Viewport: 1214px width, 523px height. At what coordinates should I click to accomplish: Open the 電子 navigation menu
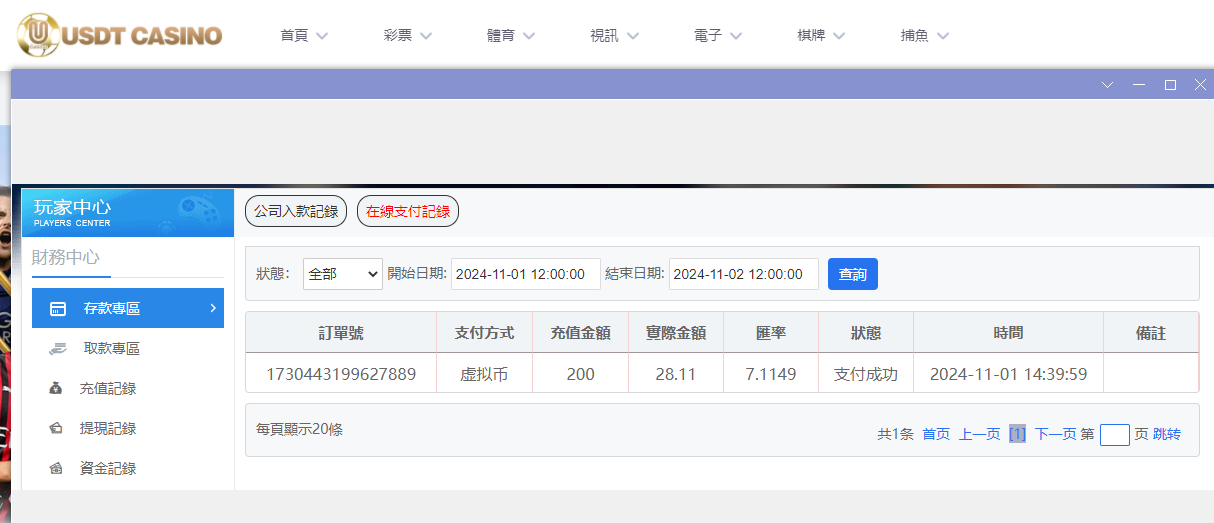tap(717, 36)
